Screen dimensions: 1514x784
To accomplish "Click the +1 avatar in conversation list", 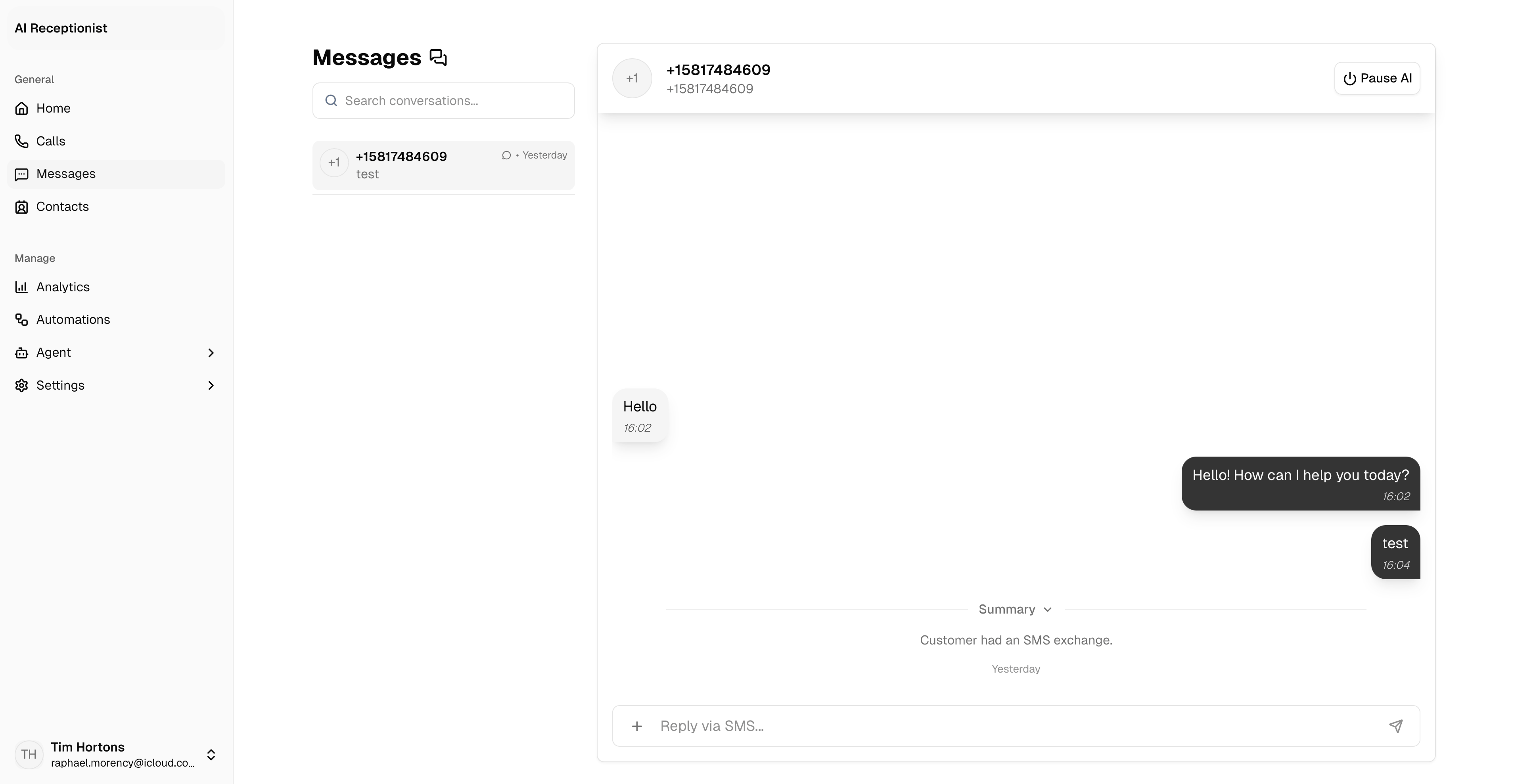I will [334, 163].
